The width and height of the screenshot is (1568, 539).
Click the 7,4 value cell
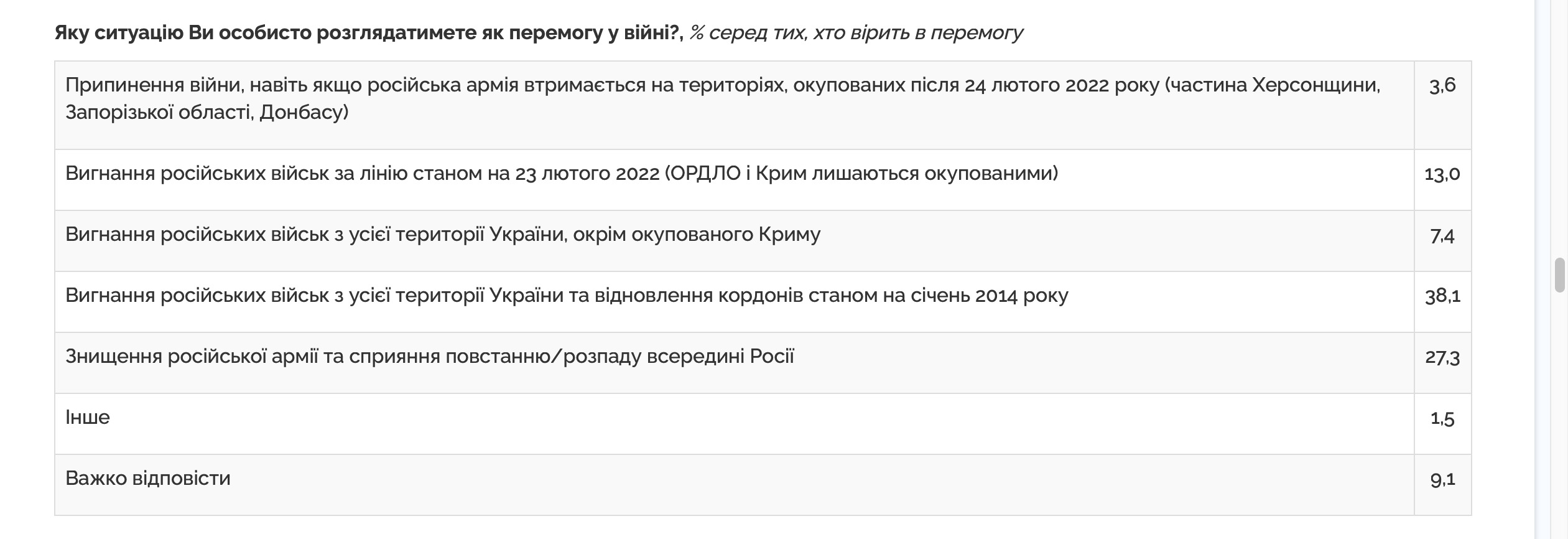point(1442,235)
